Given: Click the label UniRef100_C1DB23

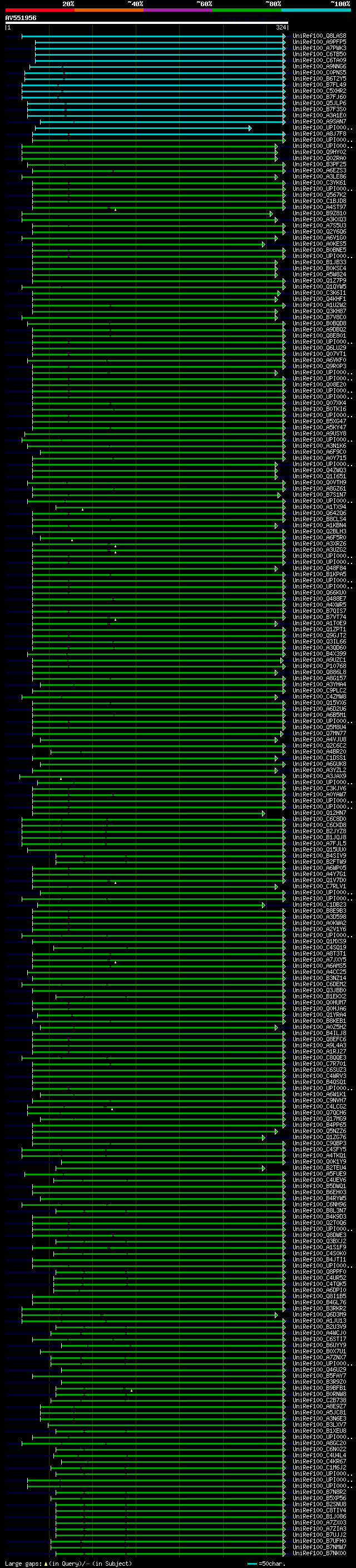Looking at the screenshot, I should (x=319, y=904).
